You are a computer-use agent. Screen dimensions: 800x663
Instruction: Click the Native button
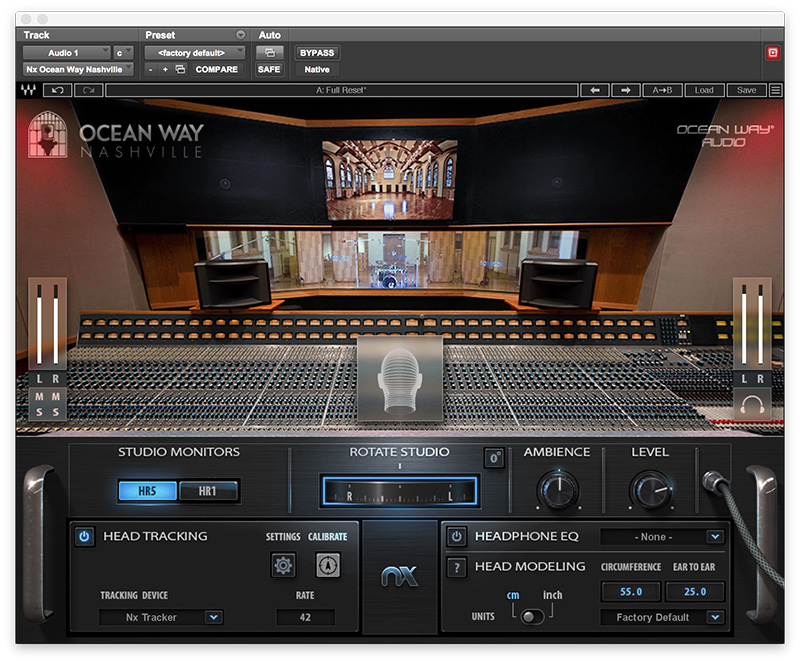(x=317, y=69)
